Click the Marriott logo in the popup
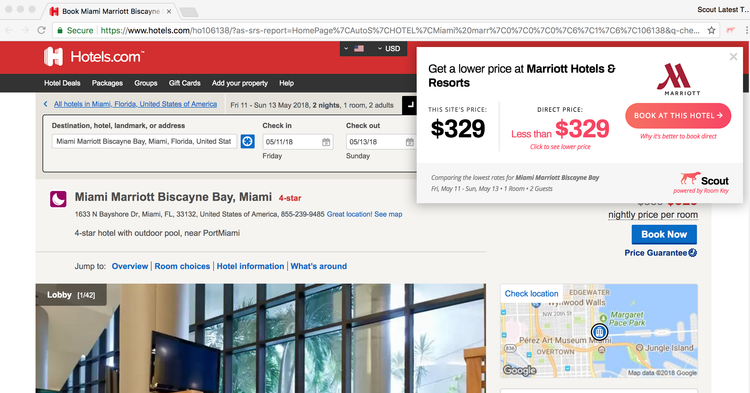750x393 pixels. [678, 79]
